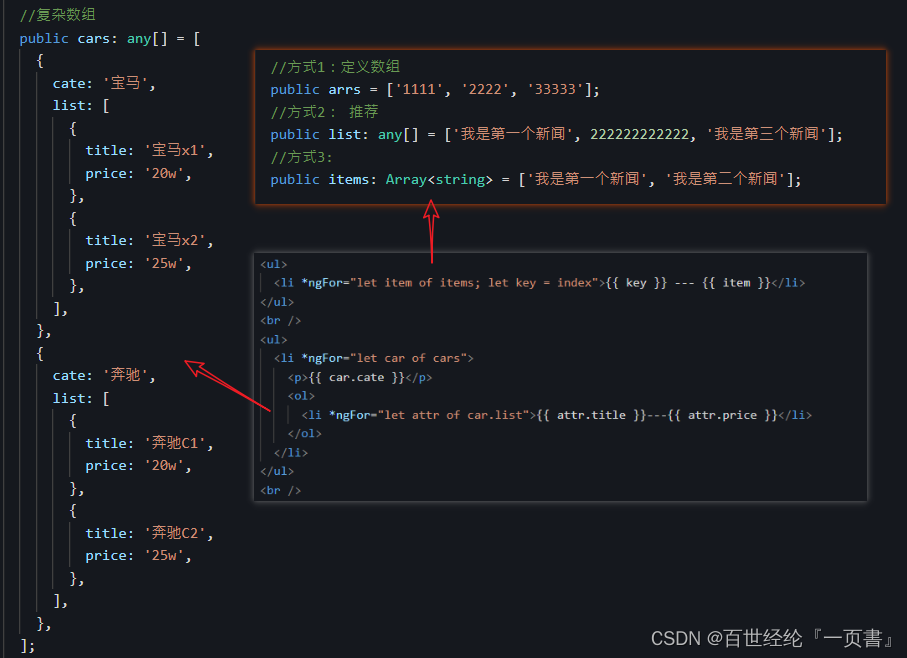Viewport: 907px width, 658px height.
Task: Click the string '33333' in arrs array
Action: [555, 90]
